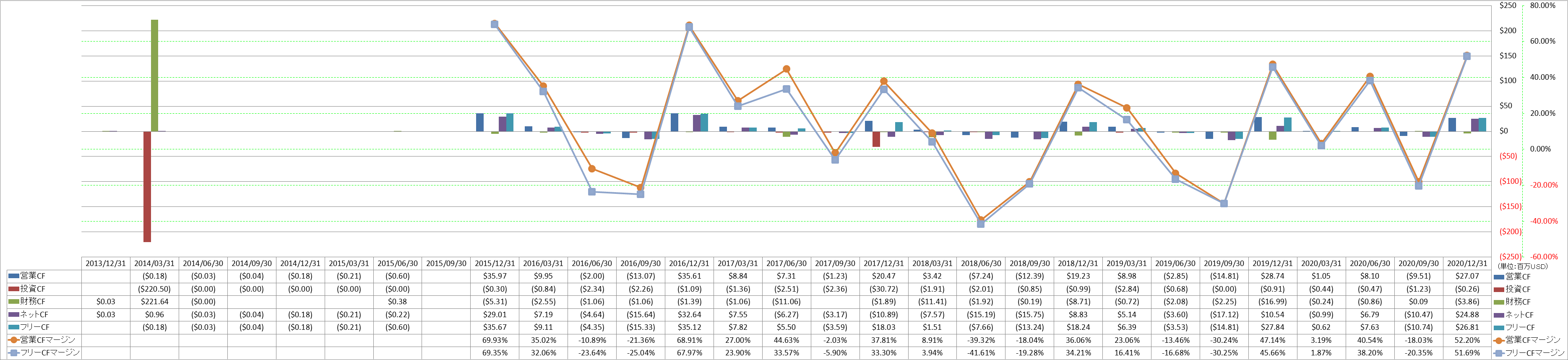This screenshot has width=1568, height=360.
Task: Click the 51.69% free CF margin cell
Action: [x=1467, y=353]
